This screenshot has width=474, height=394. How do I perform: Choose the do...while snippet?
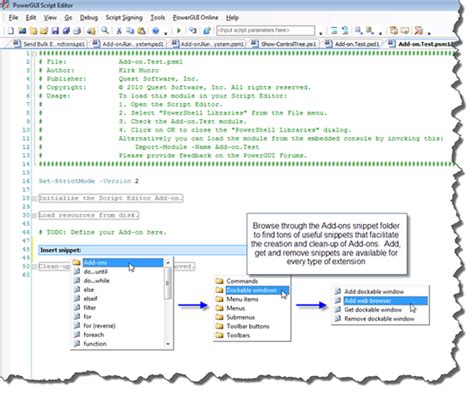(96, 281)
